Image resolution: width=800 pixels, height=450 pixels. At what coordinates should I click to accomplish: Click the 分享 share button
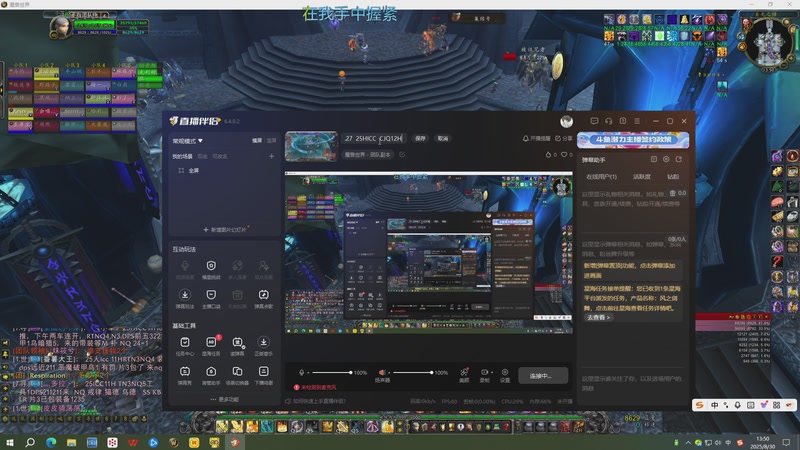(x=563, y=138)
